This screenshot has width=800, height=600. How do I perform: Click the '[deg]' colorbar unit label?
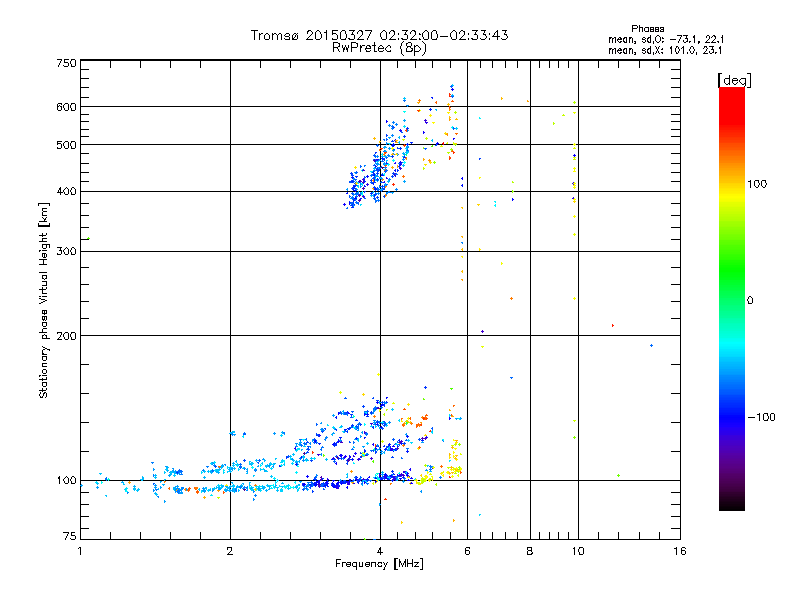[734, 80]
